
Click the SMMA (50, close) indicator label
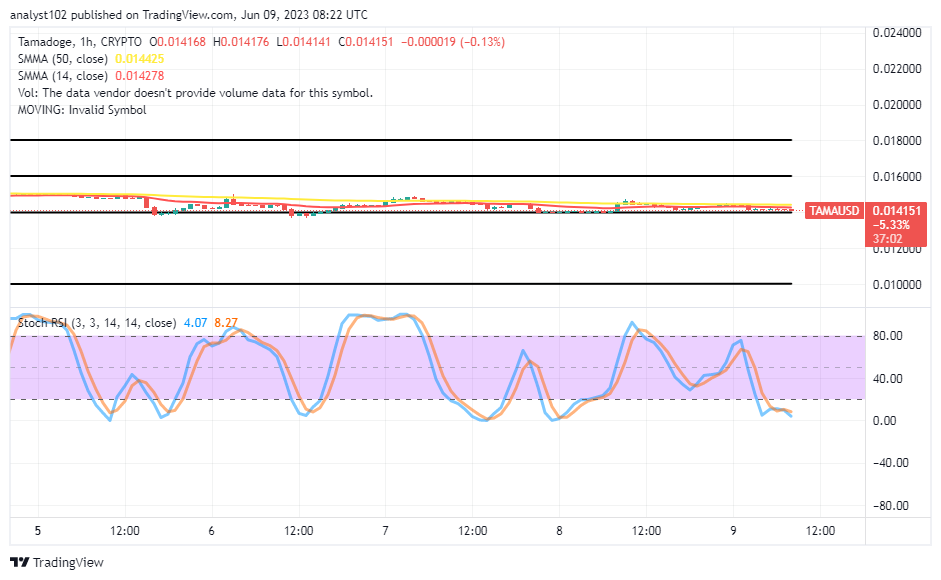click(x=63, y=59)
